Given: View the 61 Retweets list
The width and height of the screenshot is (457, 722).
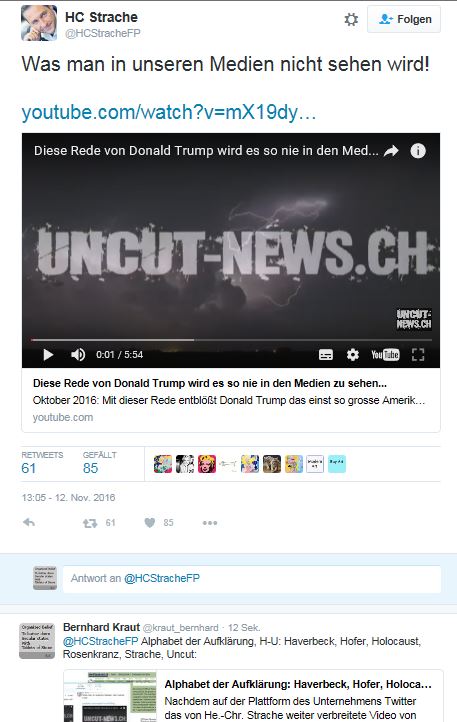Looking at the screenshot, I should tap(42, 463).
